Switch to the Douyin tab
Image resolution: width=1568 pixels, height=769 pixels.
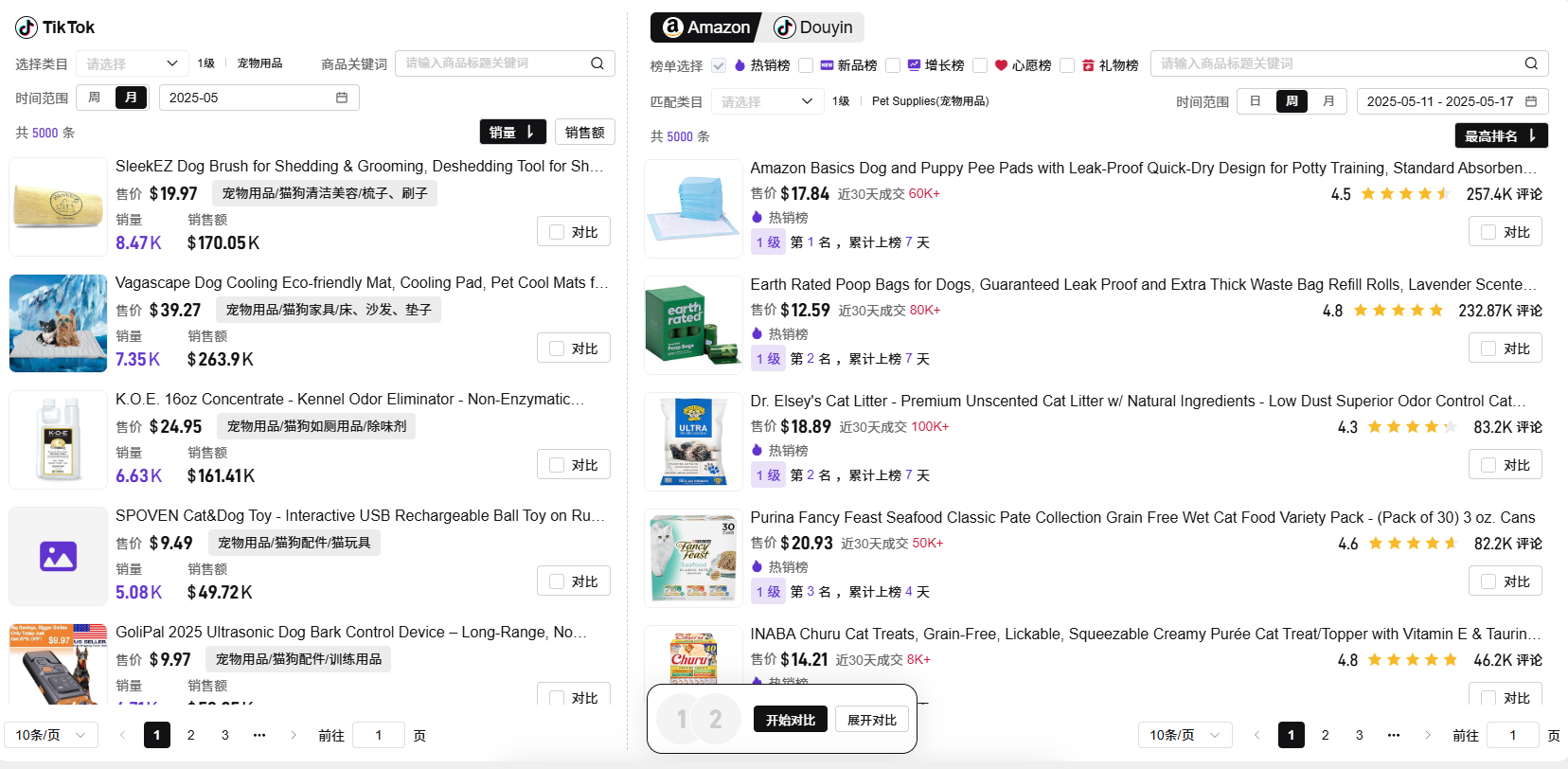click(813, 27)
